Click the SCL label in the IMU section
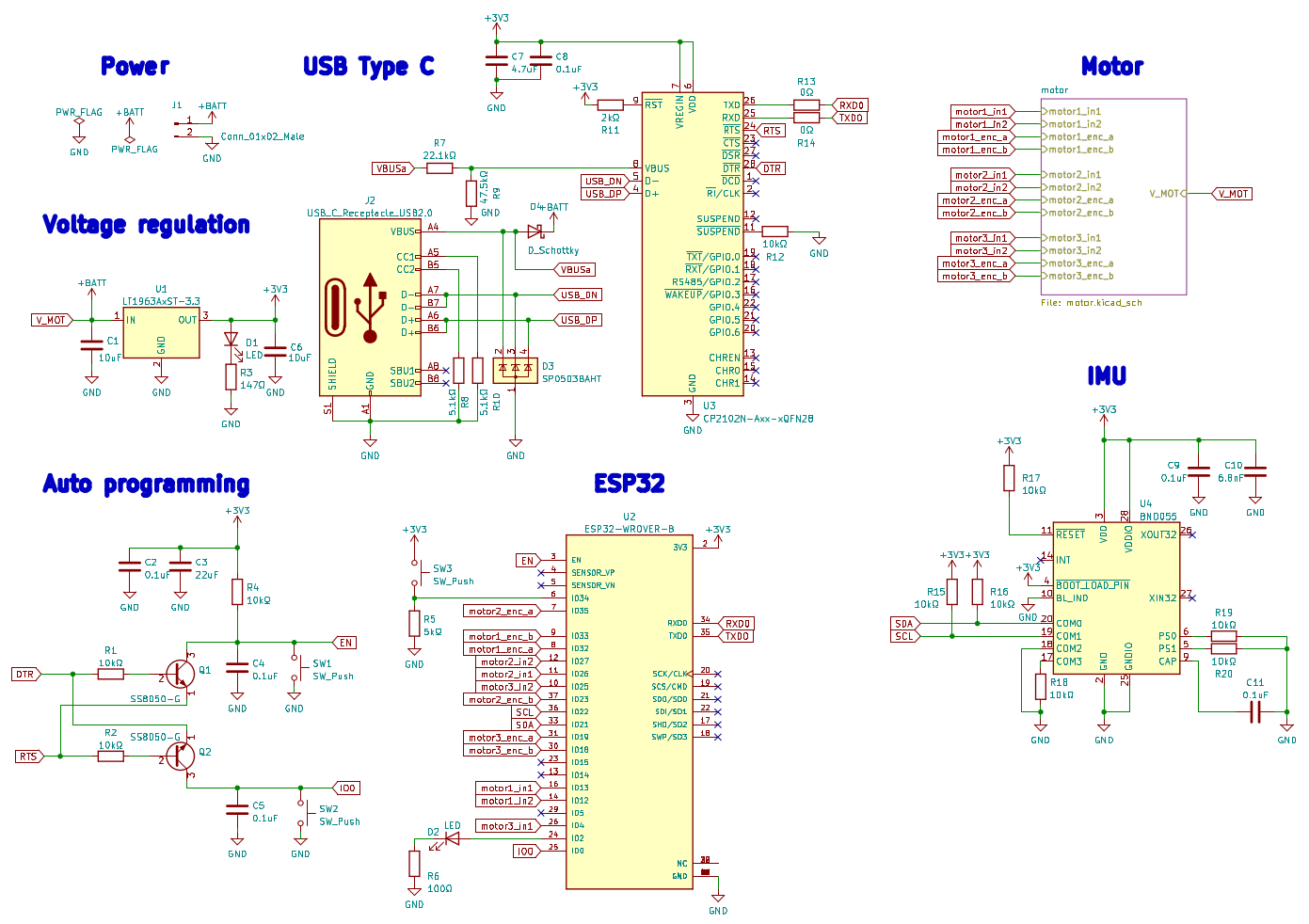1309x924 pixels. 905,636
